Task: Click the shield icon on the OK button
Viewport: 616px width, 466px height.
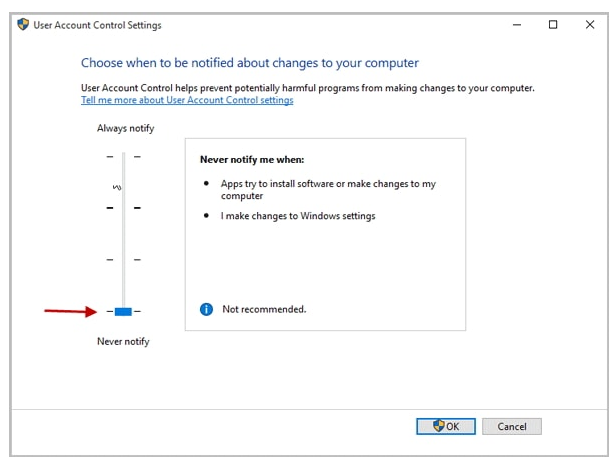Action: (439, 426)
